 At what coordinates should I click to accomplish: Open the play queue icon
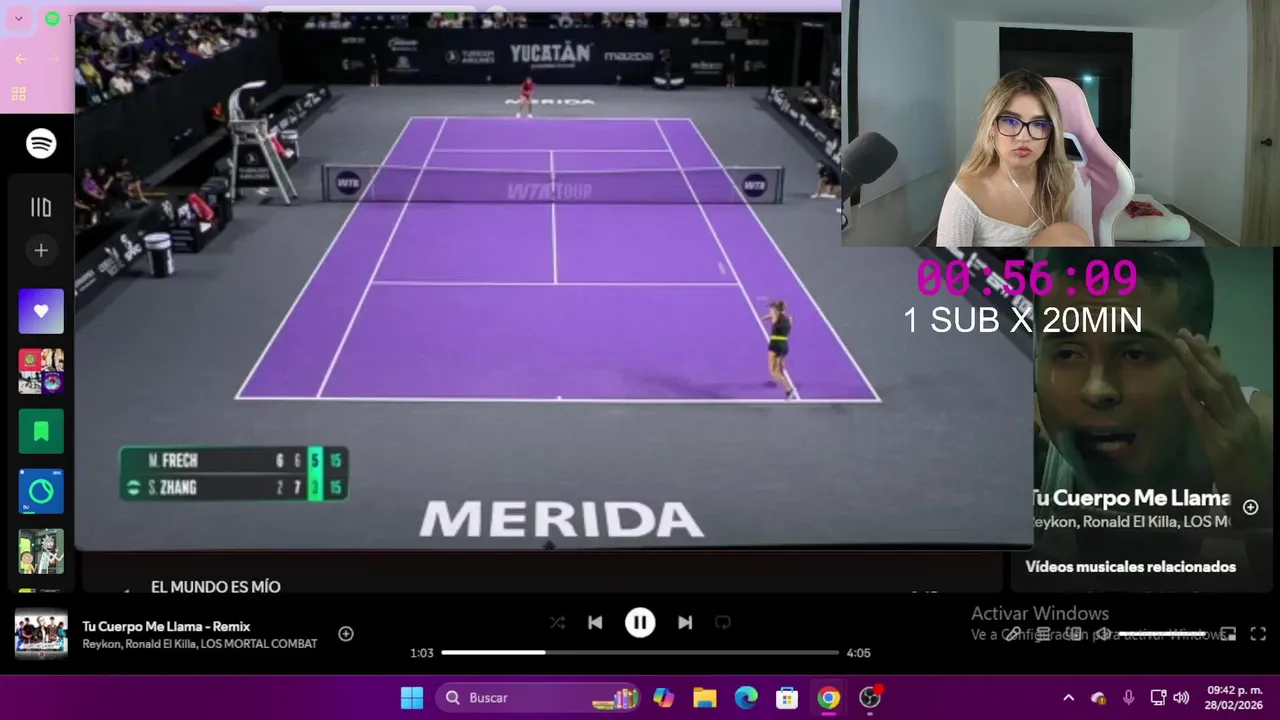click(x=1043, y=634)
